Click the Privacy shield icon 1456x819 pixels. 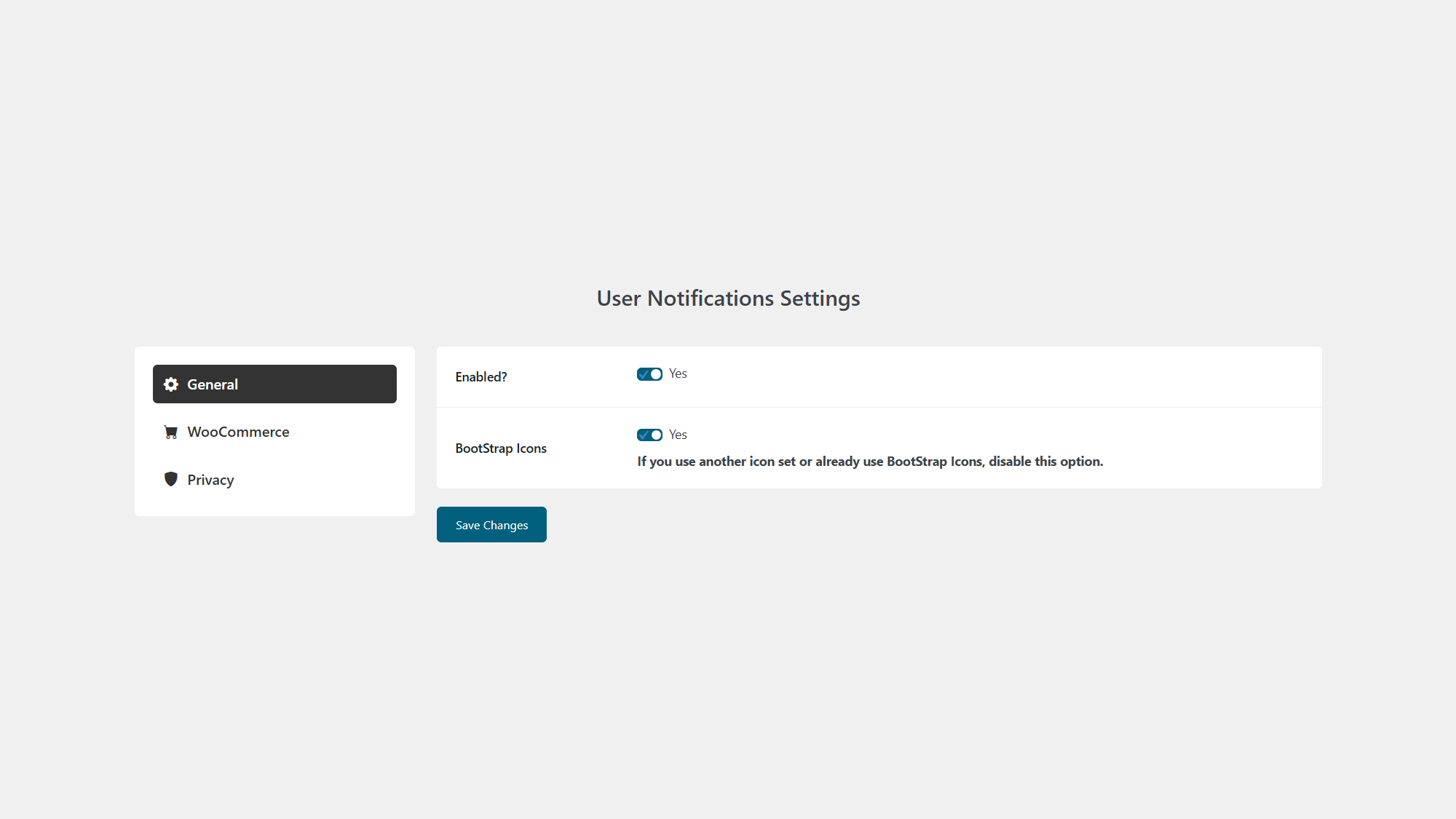click(171, 479)
